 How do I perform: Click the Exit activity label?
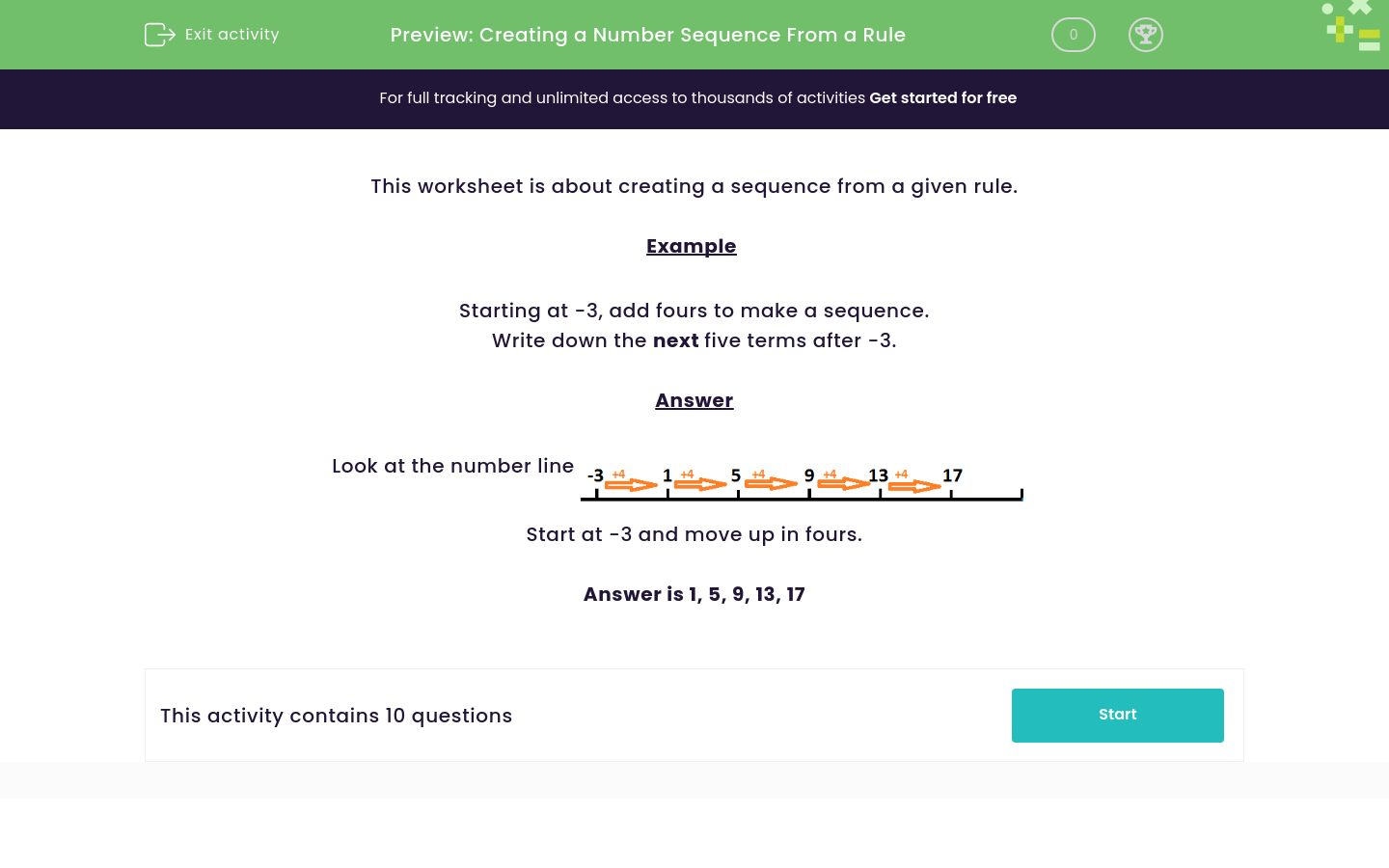(231, 35)
